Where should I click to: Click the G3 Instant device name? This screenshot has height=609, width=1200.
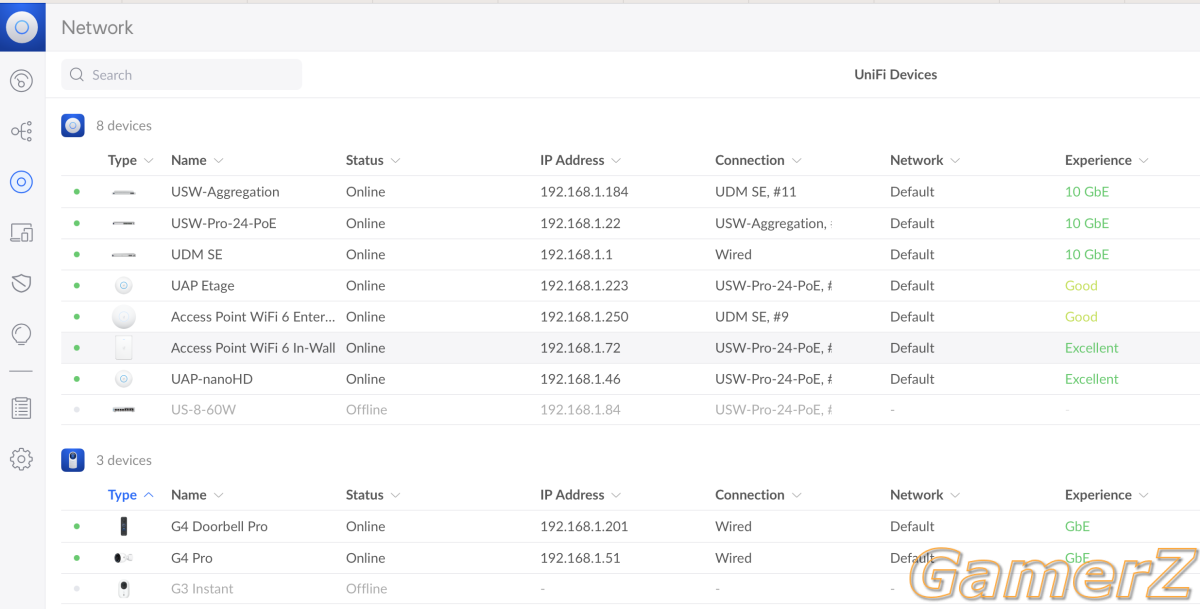tap(202, 589)
